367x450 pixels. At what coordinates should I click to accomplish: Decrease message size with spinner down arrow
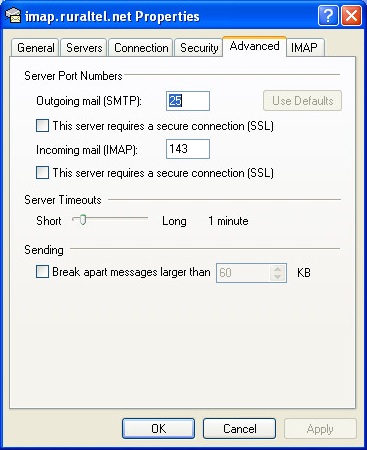(277, 277)
